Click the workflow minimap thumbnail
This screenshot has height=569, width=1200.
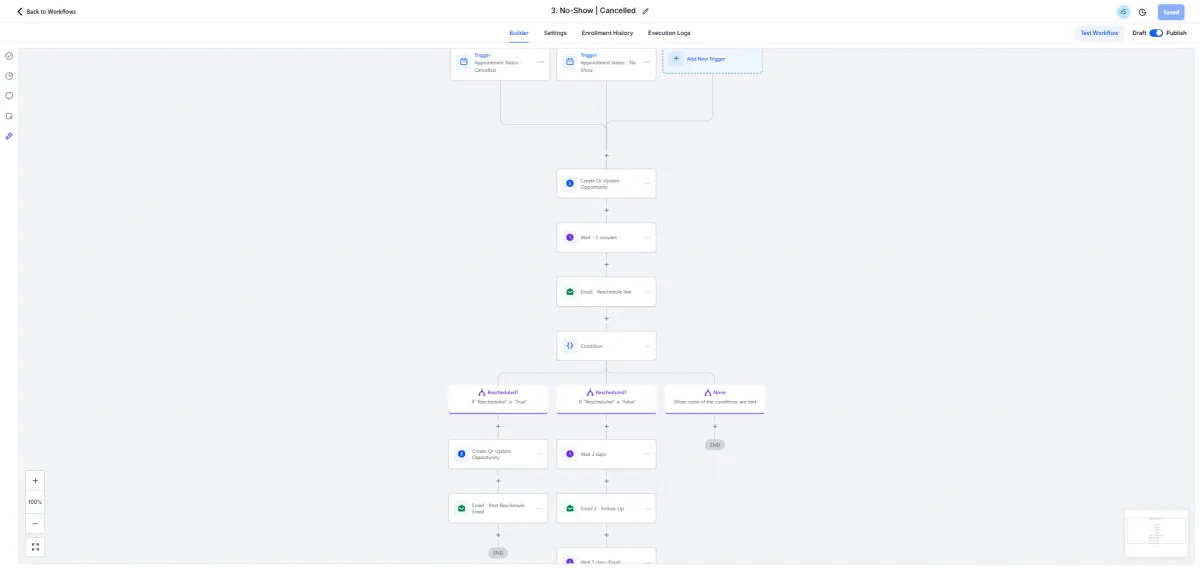(x=1155, y=535)
